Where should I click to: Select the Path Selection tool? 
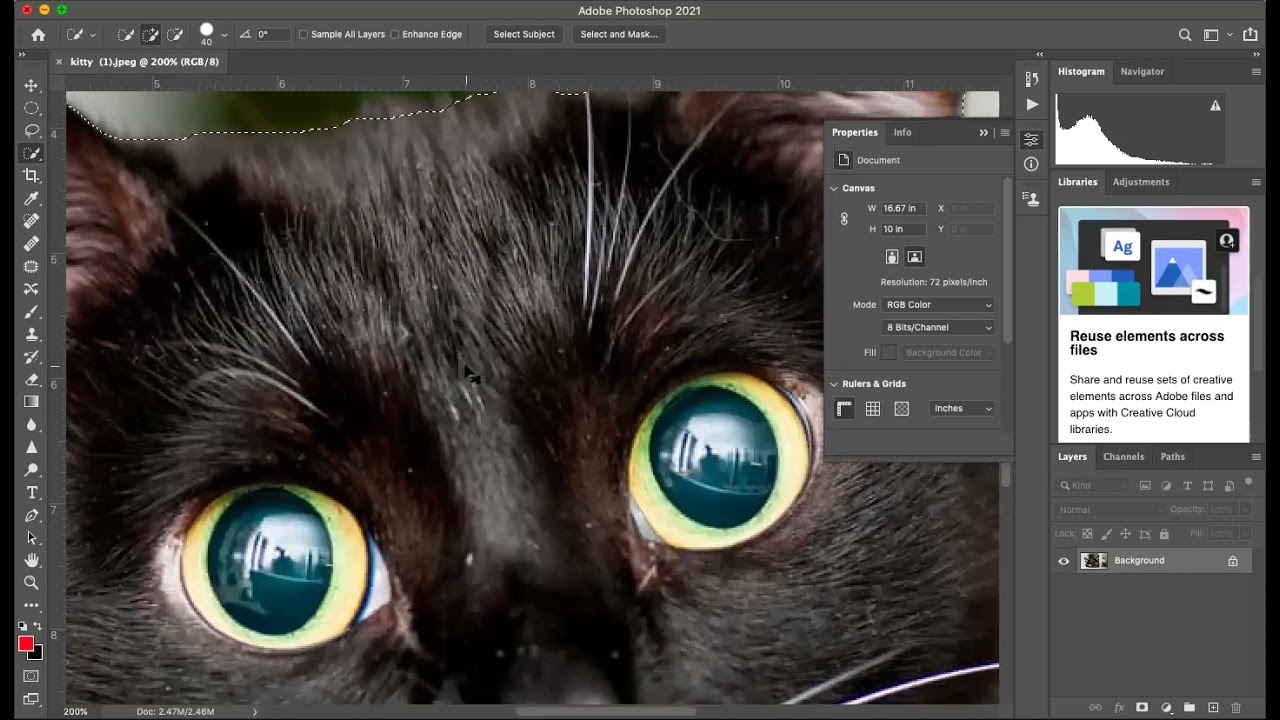[x=31, y=537]
